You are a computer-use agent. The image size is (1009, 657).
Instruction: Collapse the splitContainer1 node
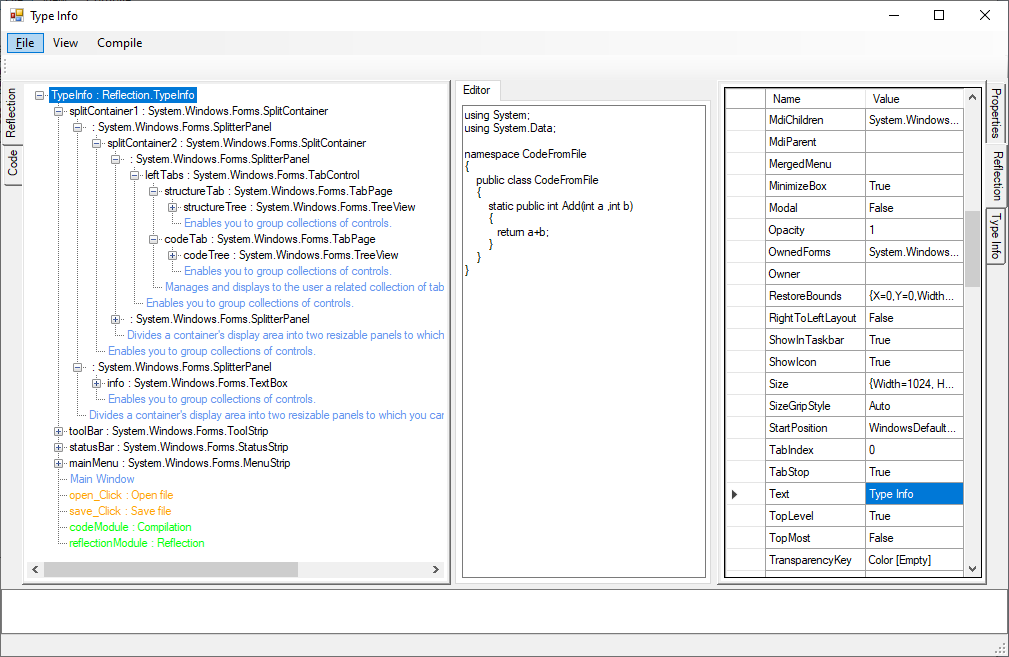(x=59, y=111)
